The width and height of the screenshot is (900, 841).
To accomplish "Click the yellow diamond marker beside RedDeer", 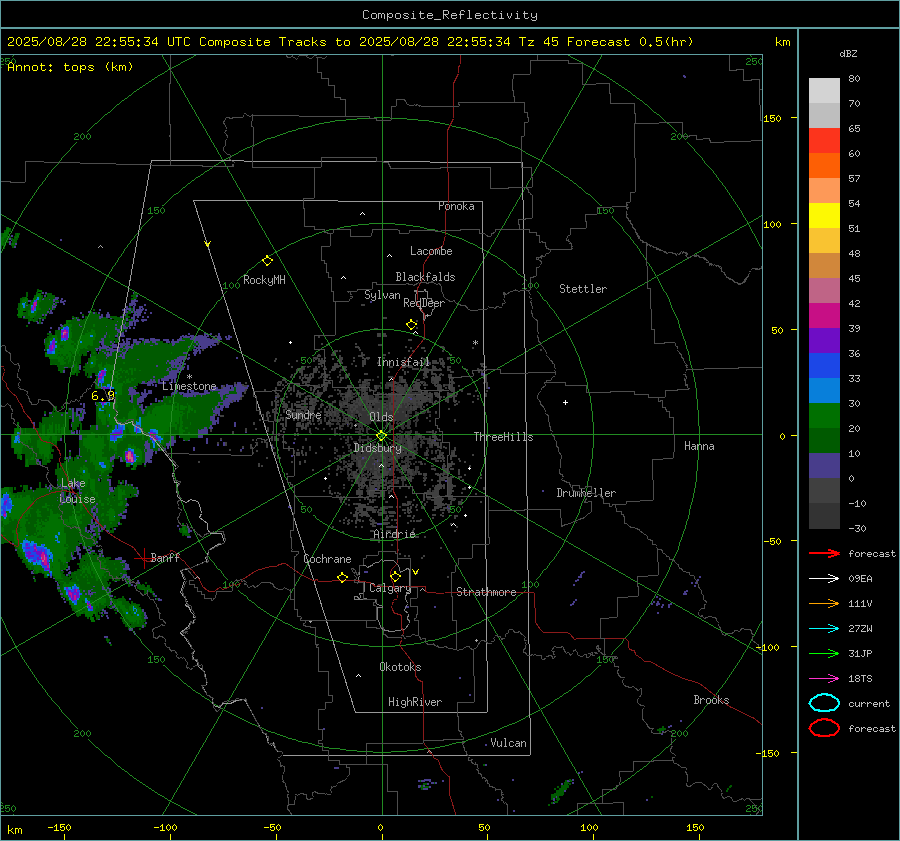I will tap(411, 325).
